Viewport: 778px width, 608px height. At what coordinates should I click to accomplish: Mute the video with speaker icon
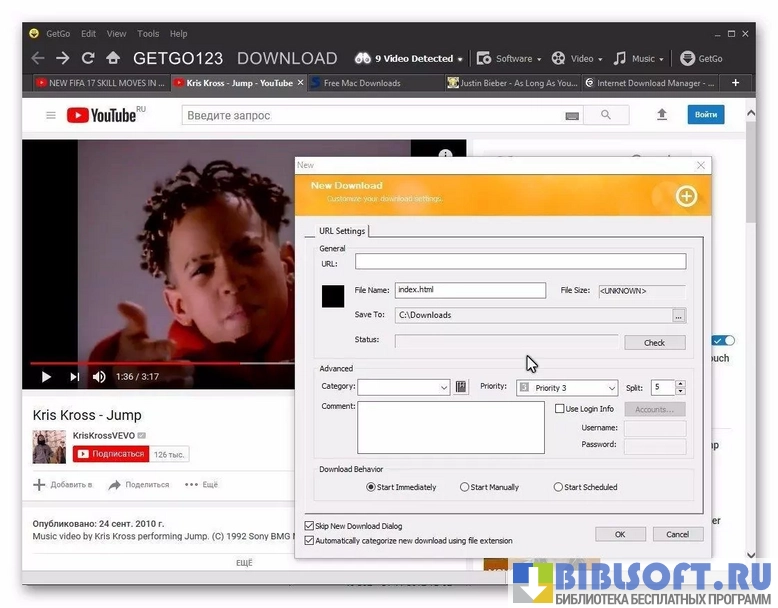[x=99, y=377]
